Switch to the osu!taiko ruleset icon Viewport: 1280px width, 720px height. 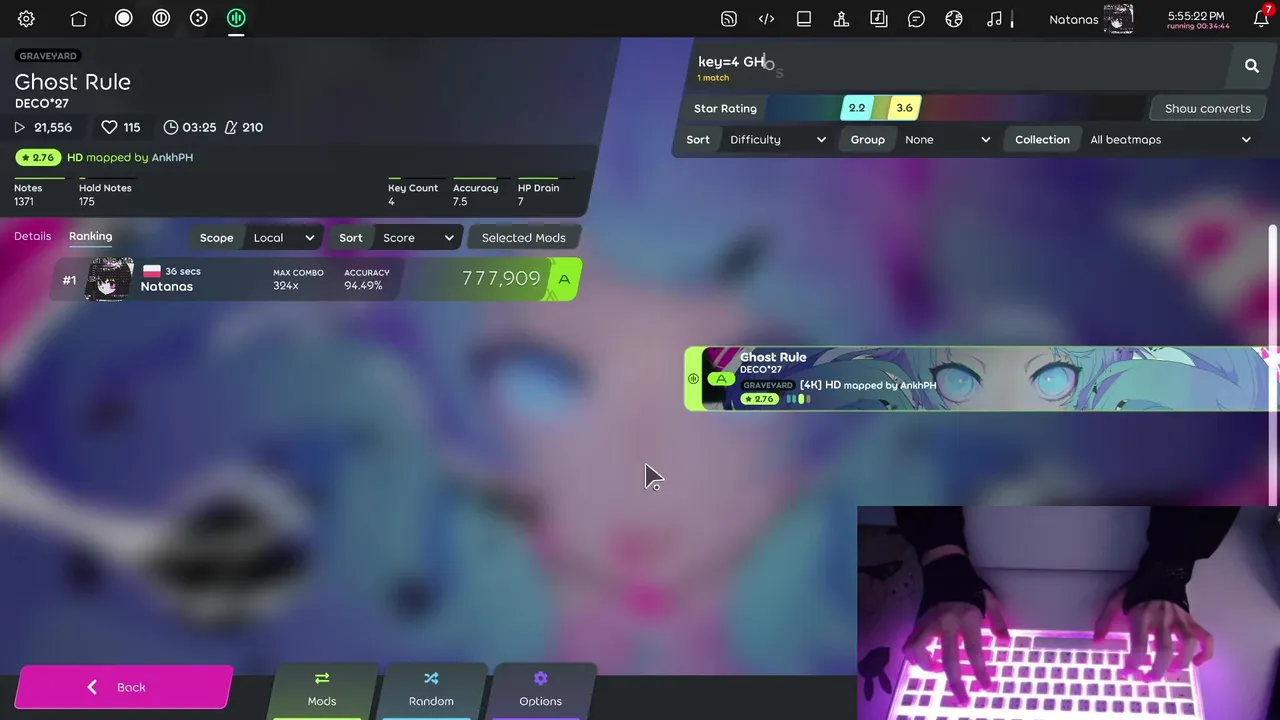161,18
